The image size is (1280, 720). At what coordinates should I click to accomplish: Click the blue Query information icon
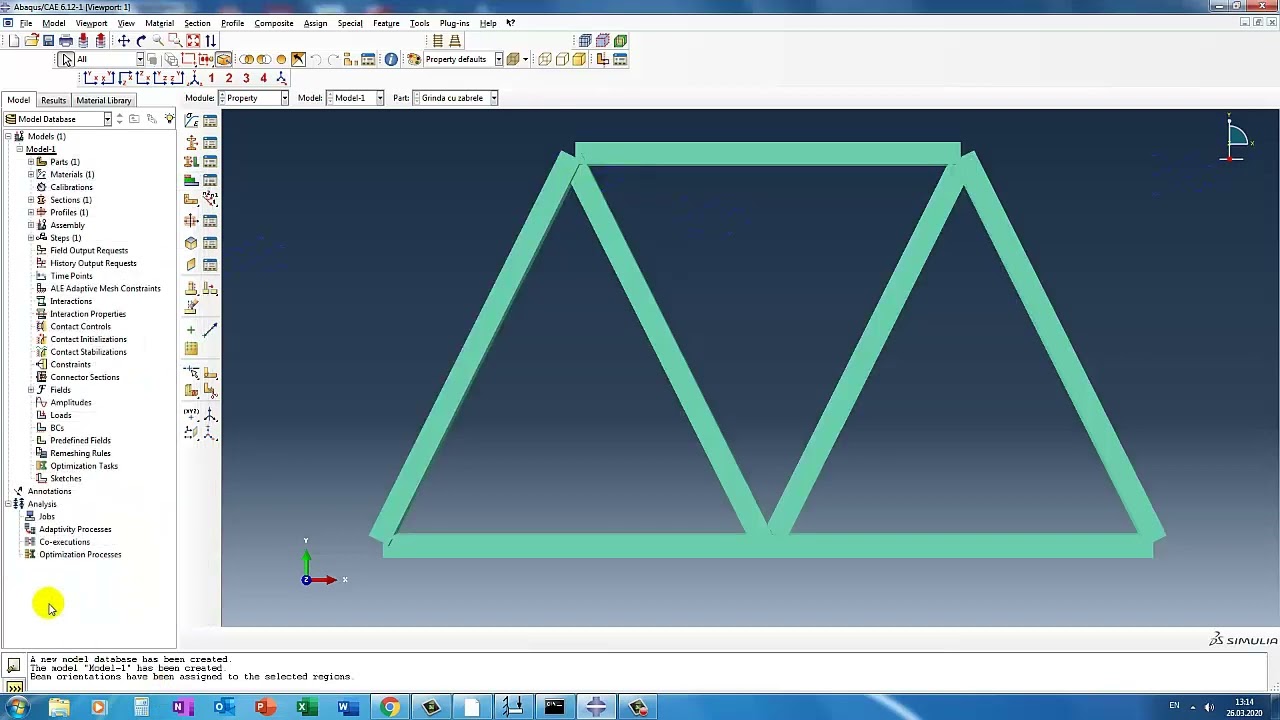[391, 59]
